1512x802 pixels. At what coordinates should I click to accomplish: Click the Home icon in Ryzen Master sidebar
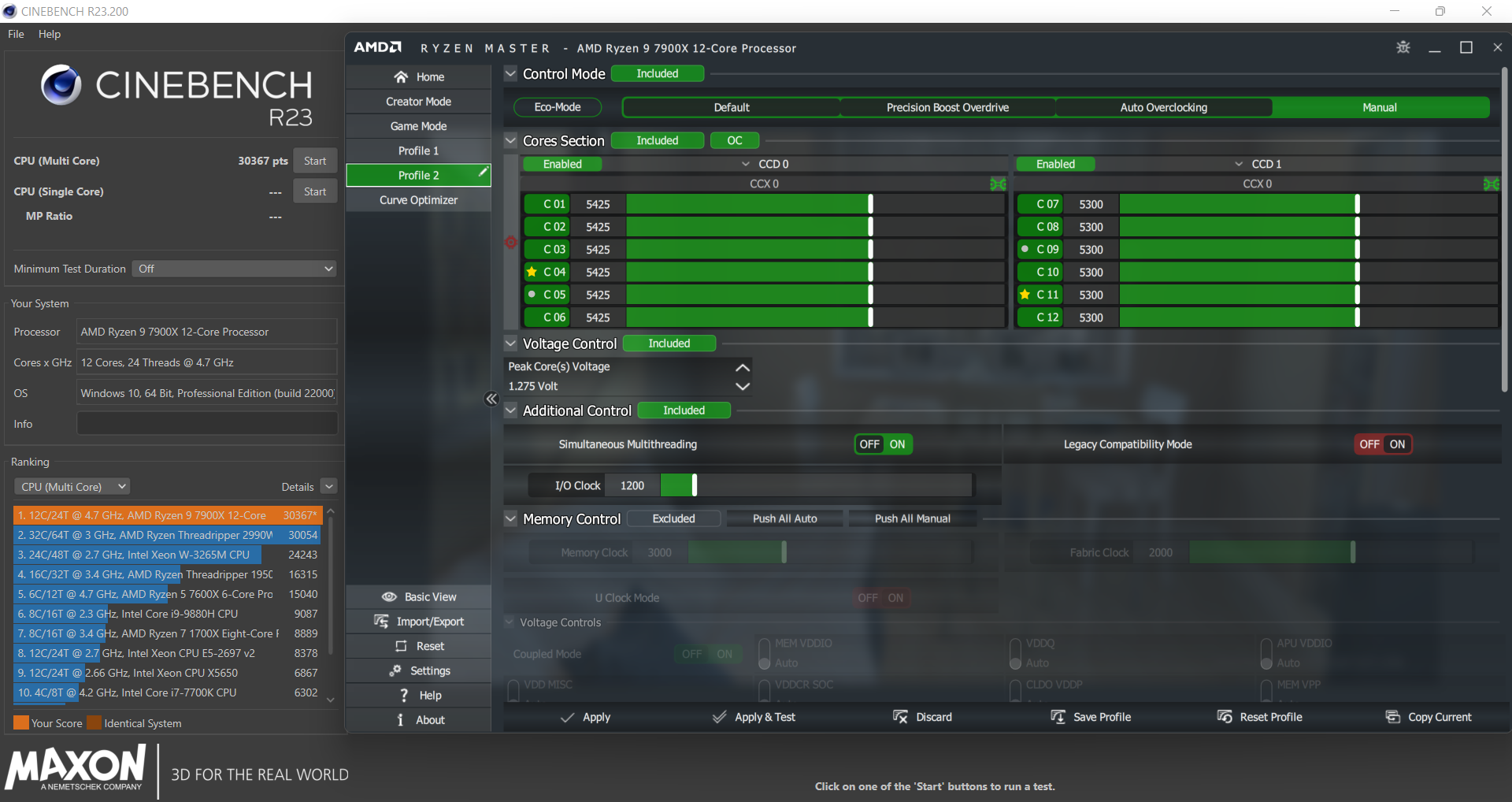tap(401, 77)
